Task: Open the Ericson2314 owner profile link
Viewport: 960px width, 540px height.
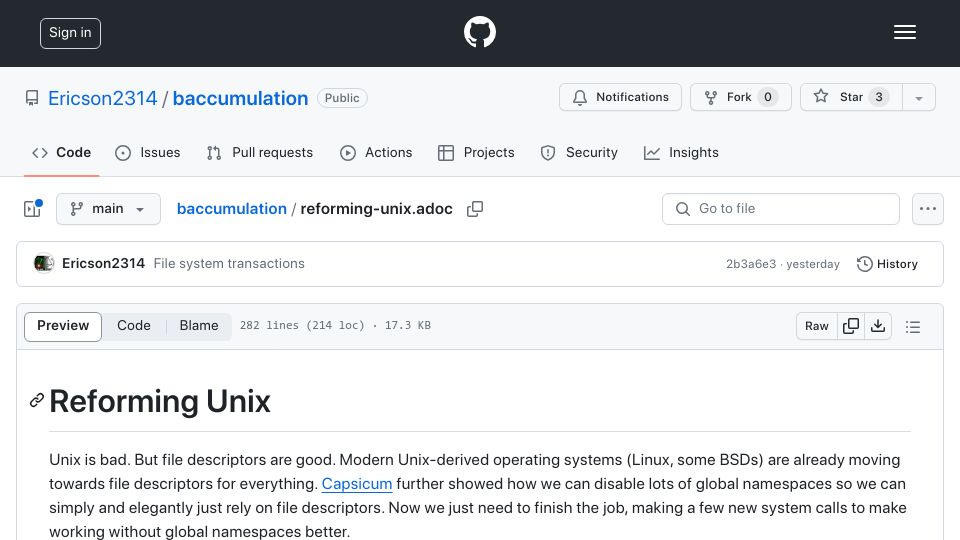Action: pos(102,98)
